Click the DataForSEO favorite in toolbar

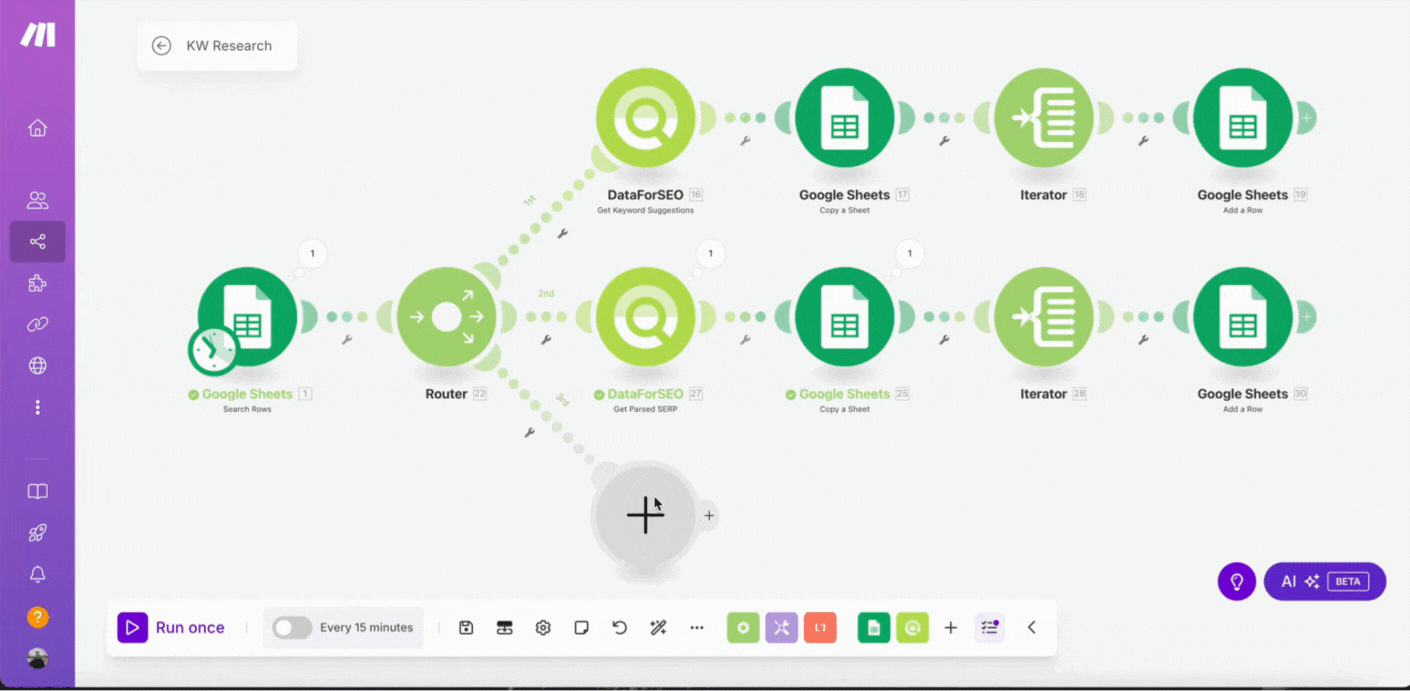point(912,627)
